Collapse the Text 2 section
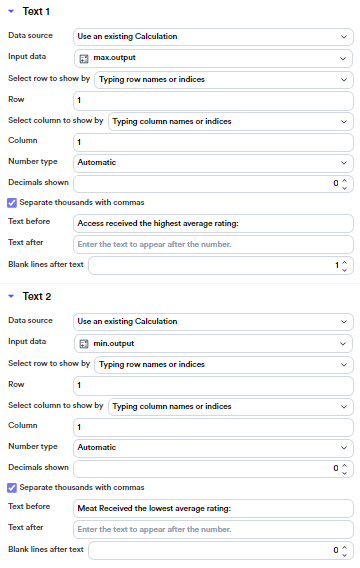Viewport: 360px width, 568px height. click(x=11, y=296)
